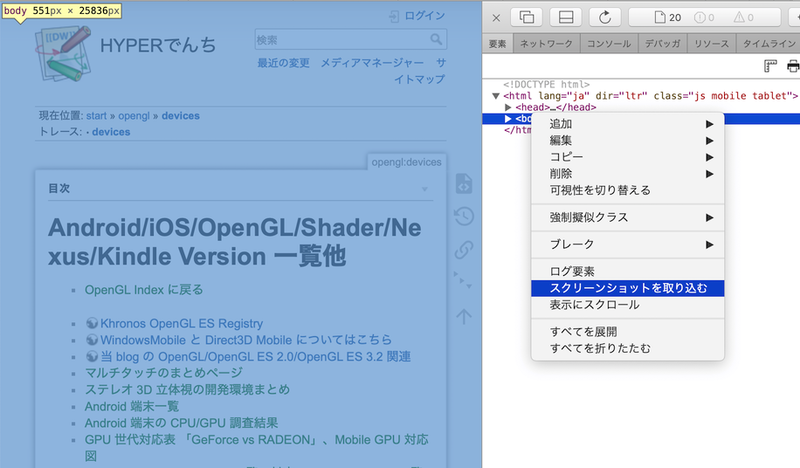
Task: Choose すべてを展開 menu item
Action: click(x=628, y=332)
